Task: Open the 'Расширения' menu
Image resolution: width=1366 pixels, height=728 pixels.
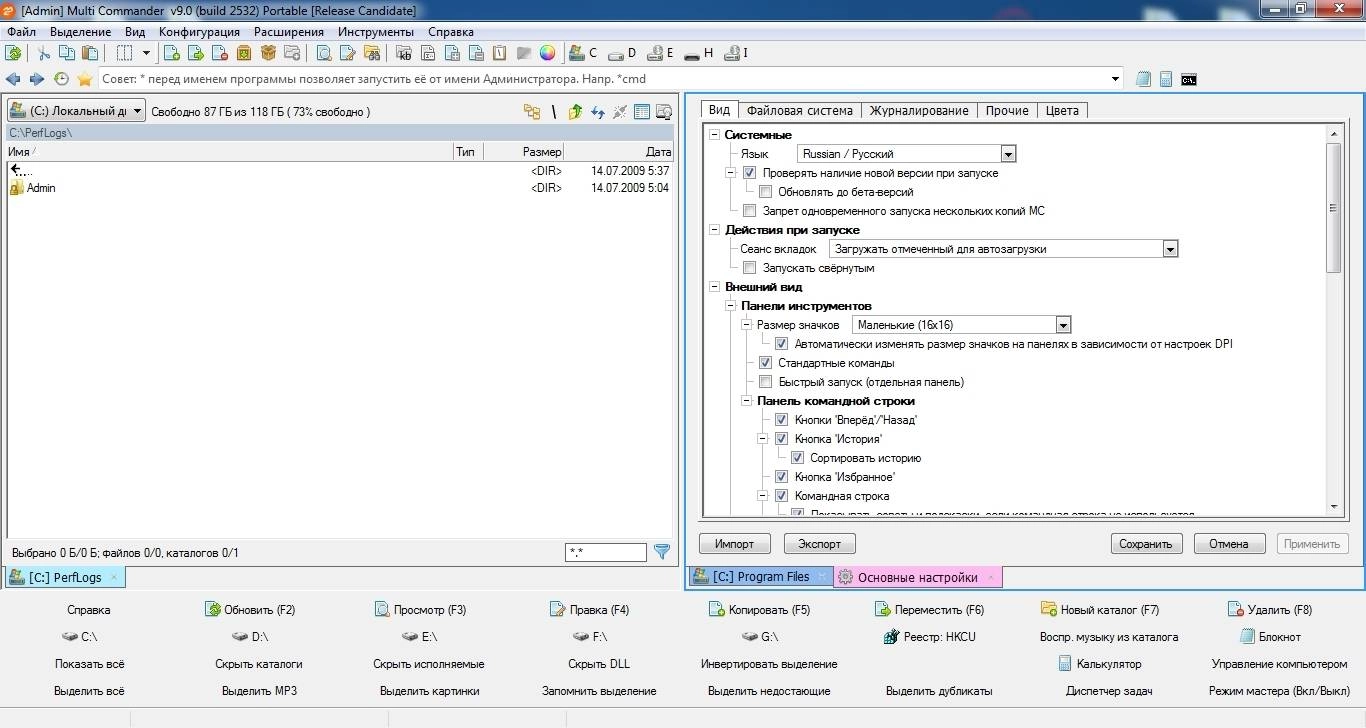Action: (x=288, y=32)
